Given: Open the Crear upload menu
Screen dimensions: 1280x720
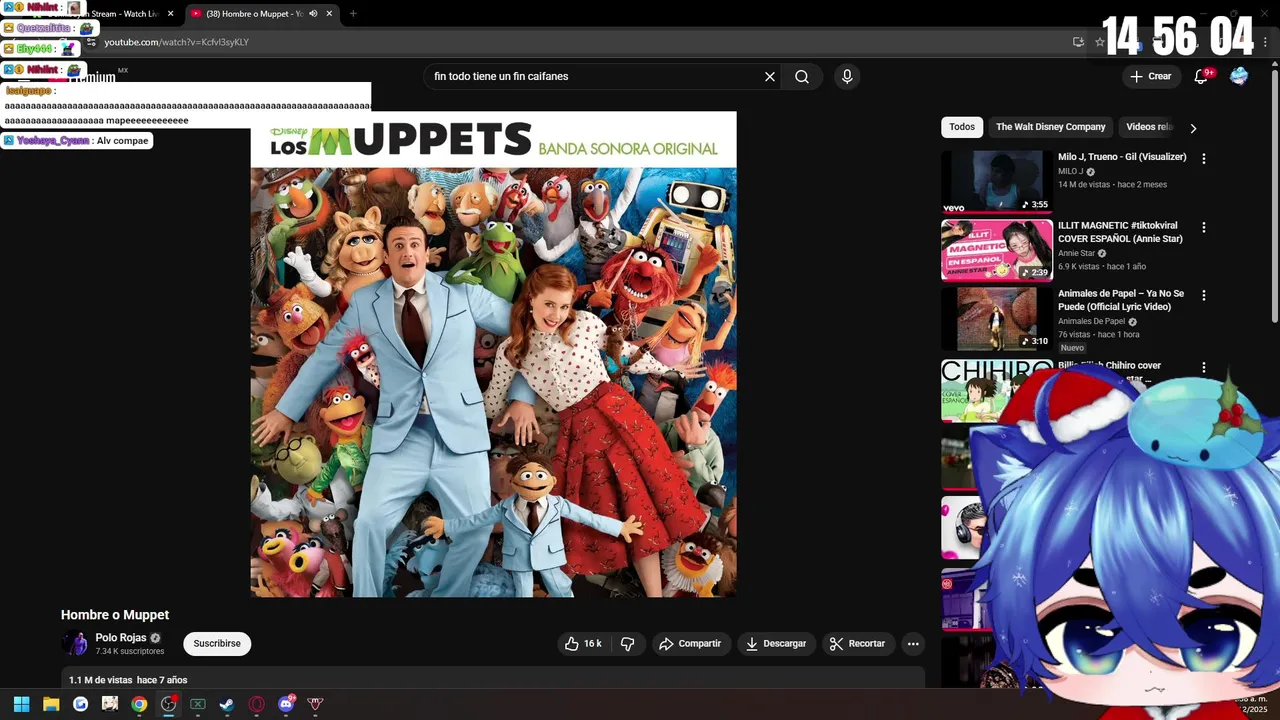Looking at the screenshot, I should click(1150, 77).
